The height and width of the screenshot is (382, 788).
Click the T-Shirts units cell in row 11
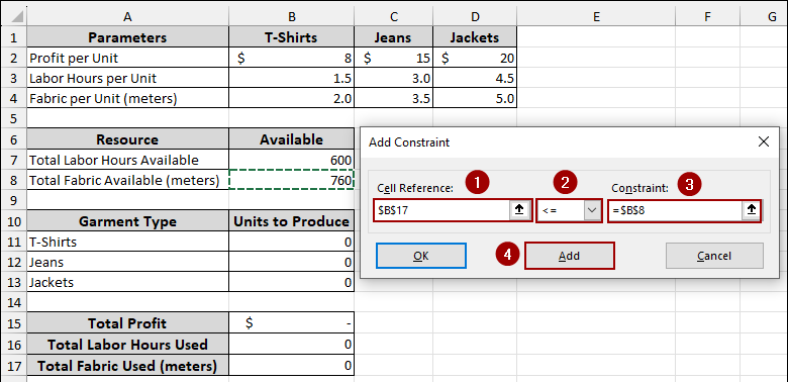pyautogui.click(x=291, y=242)
